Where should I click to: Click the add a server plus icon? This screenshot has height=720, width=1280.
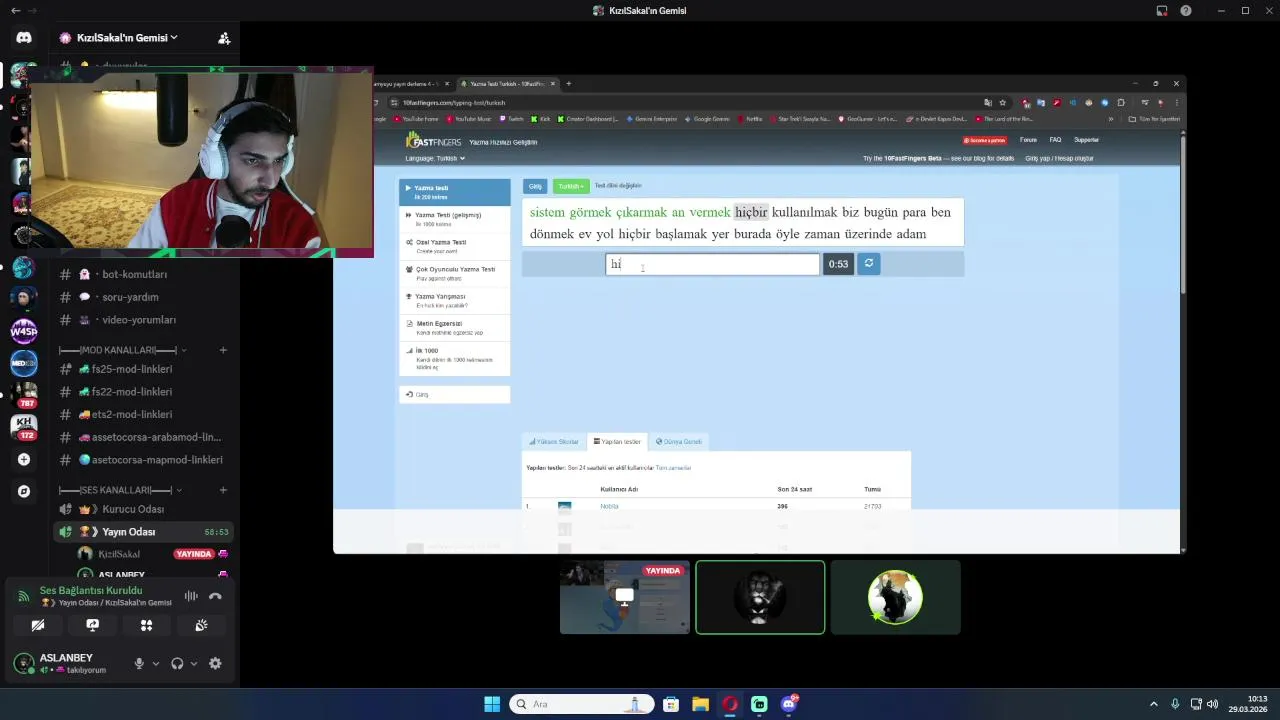coord(24,459)
